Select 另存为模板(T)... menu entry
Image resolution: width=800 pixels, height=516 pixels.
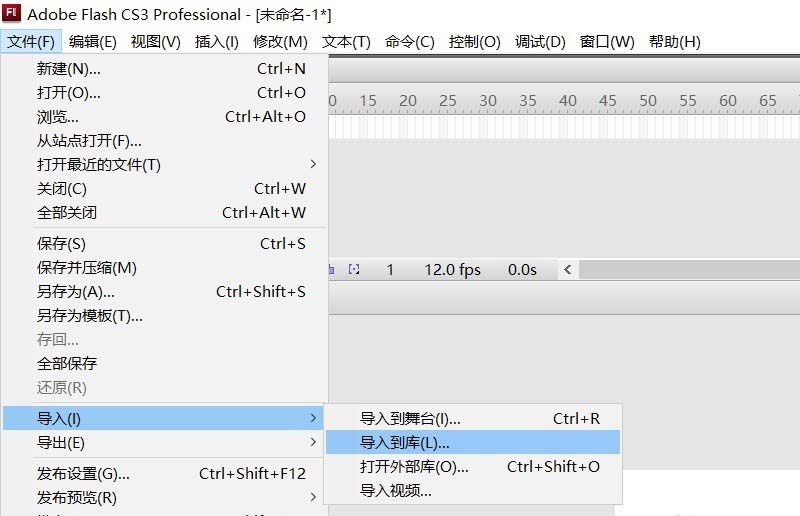pos(164,315)
